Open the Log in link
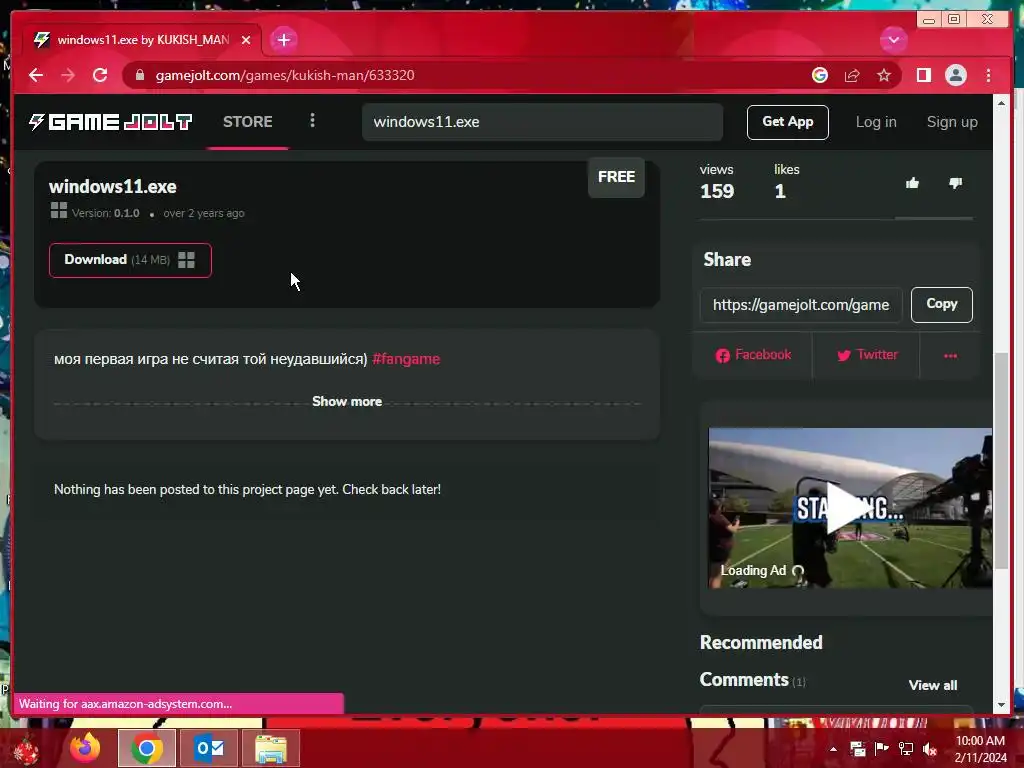Image resolution: width=1024 pixels, height=768 pixels. pyautogui.click(x=876, y=122)
